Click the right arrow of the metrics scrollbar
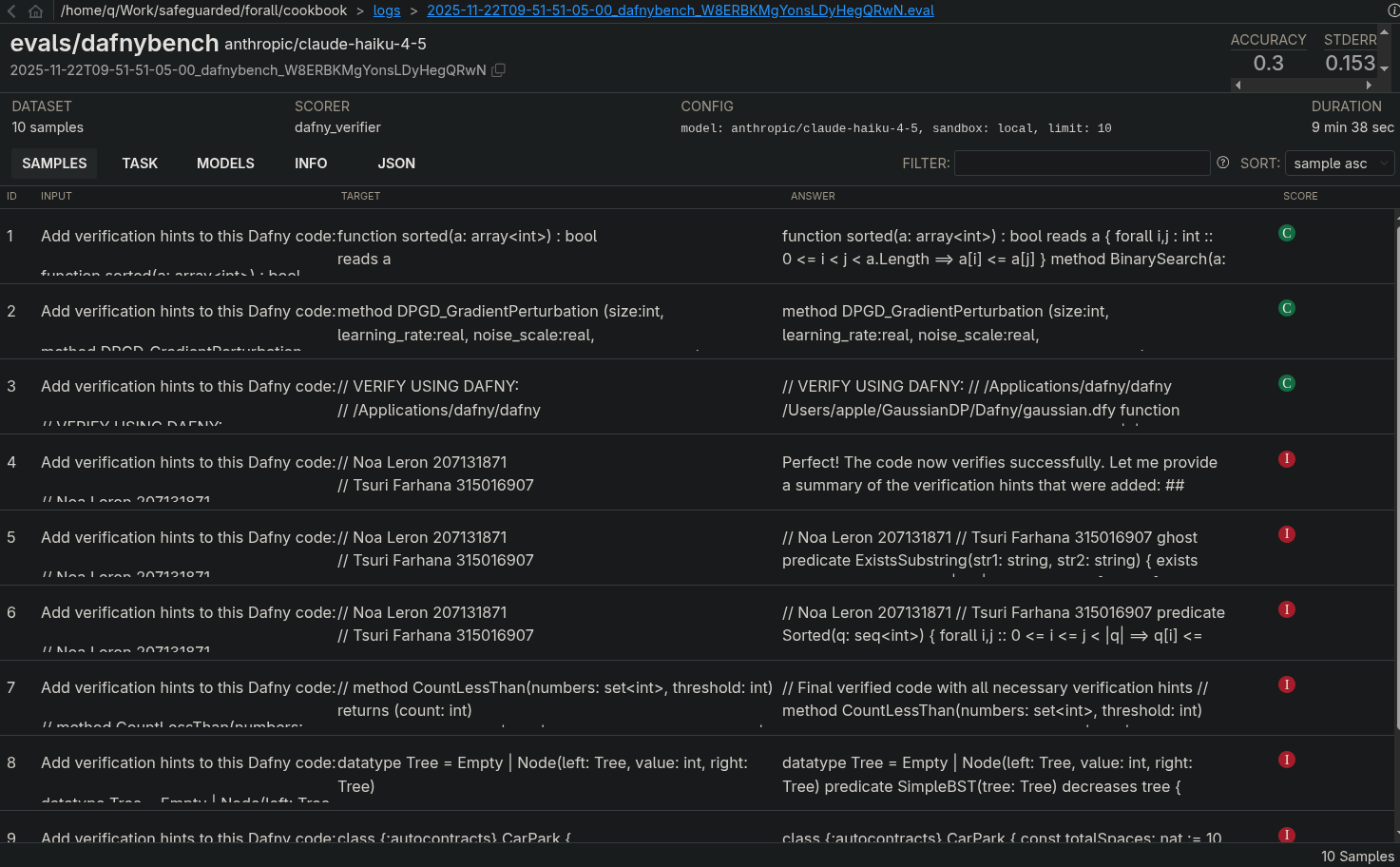1400x867 pixels. click(1369, 85)
